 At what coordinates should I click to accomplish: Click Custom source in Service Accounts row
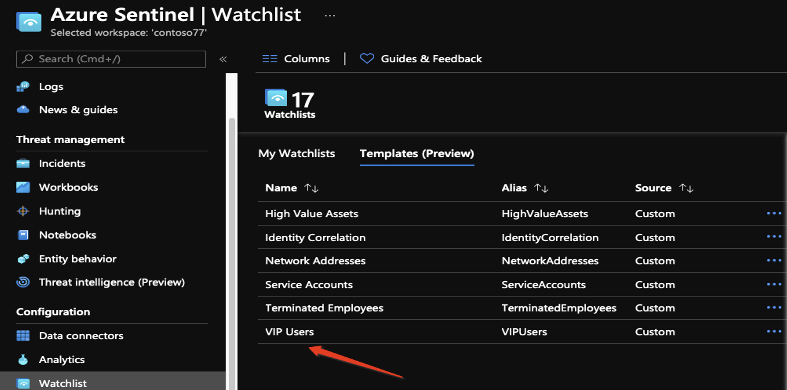[655, 285]
